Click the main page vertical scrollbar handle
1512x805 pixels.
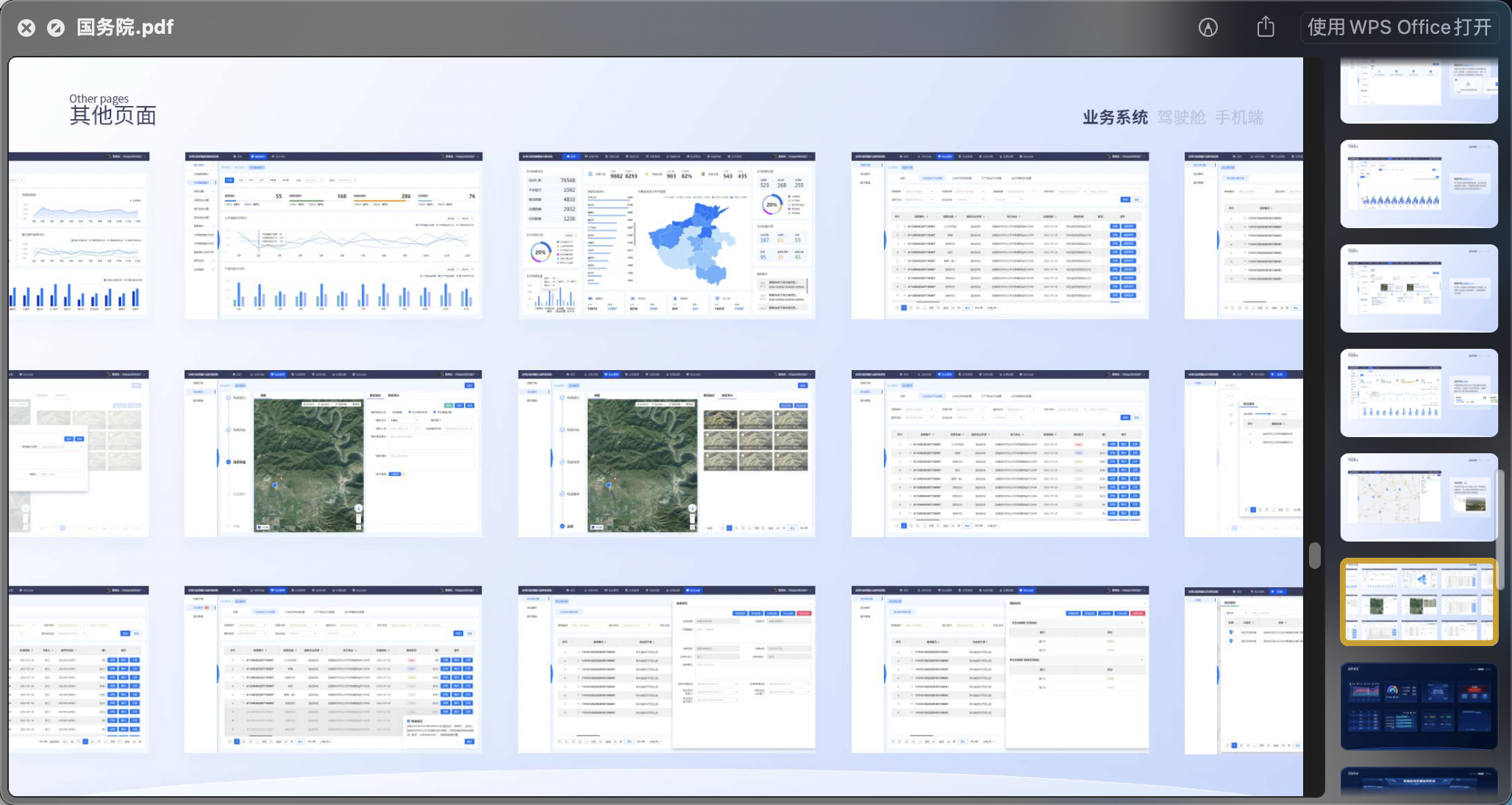pyautogui.click(x=1315, y=556)
